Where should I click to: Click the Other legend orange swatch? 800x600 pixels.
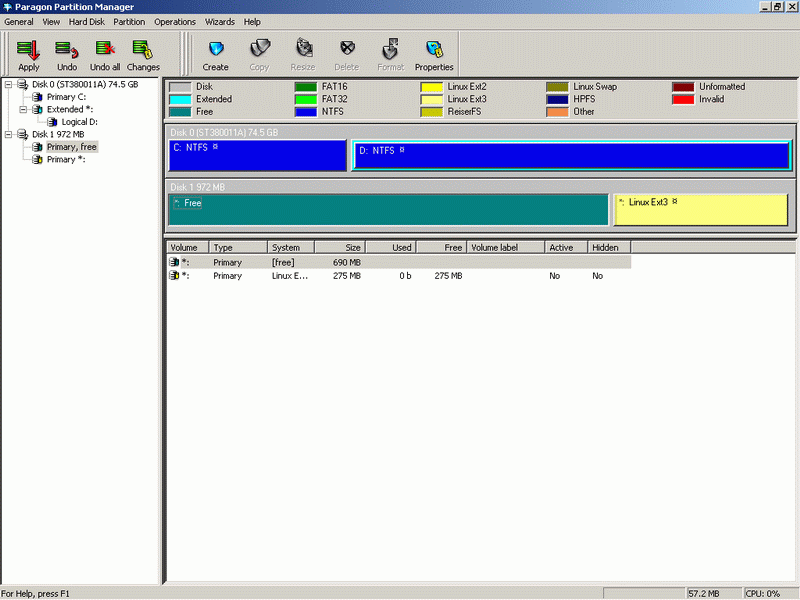[557, 112]
